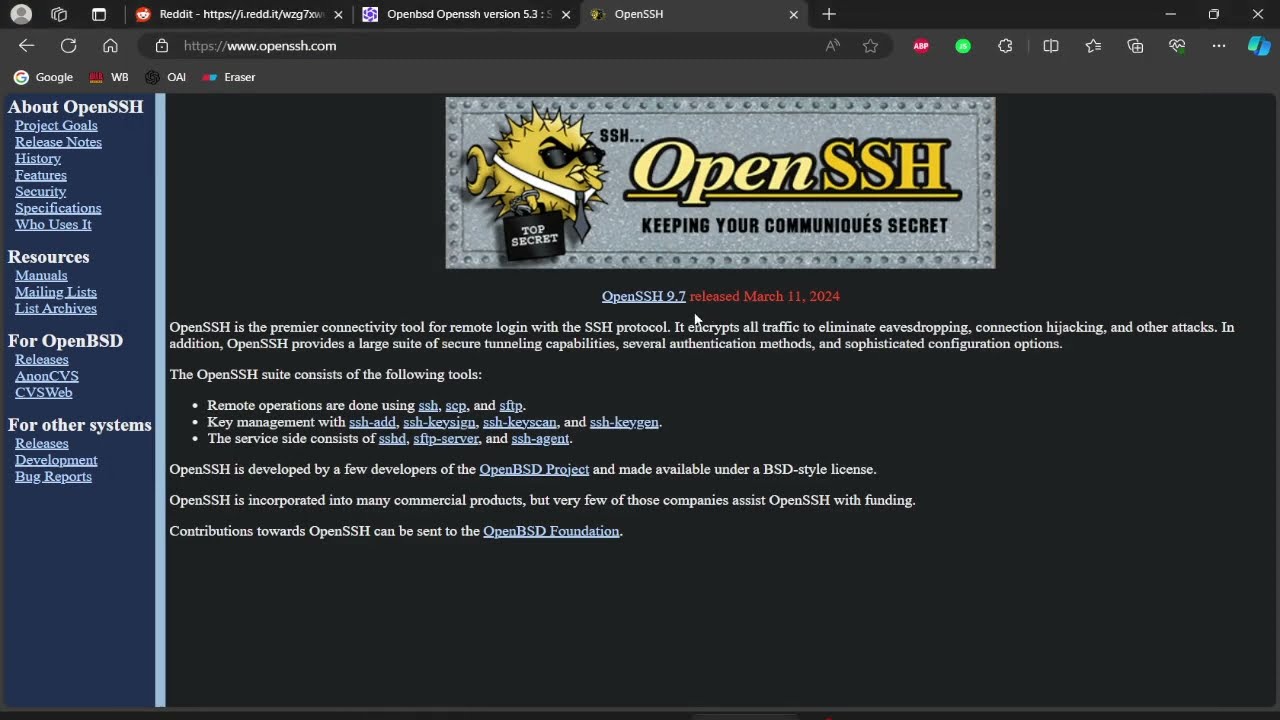
Task: Open the List Archives link
Action: [56, 308]
